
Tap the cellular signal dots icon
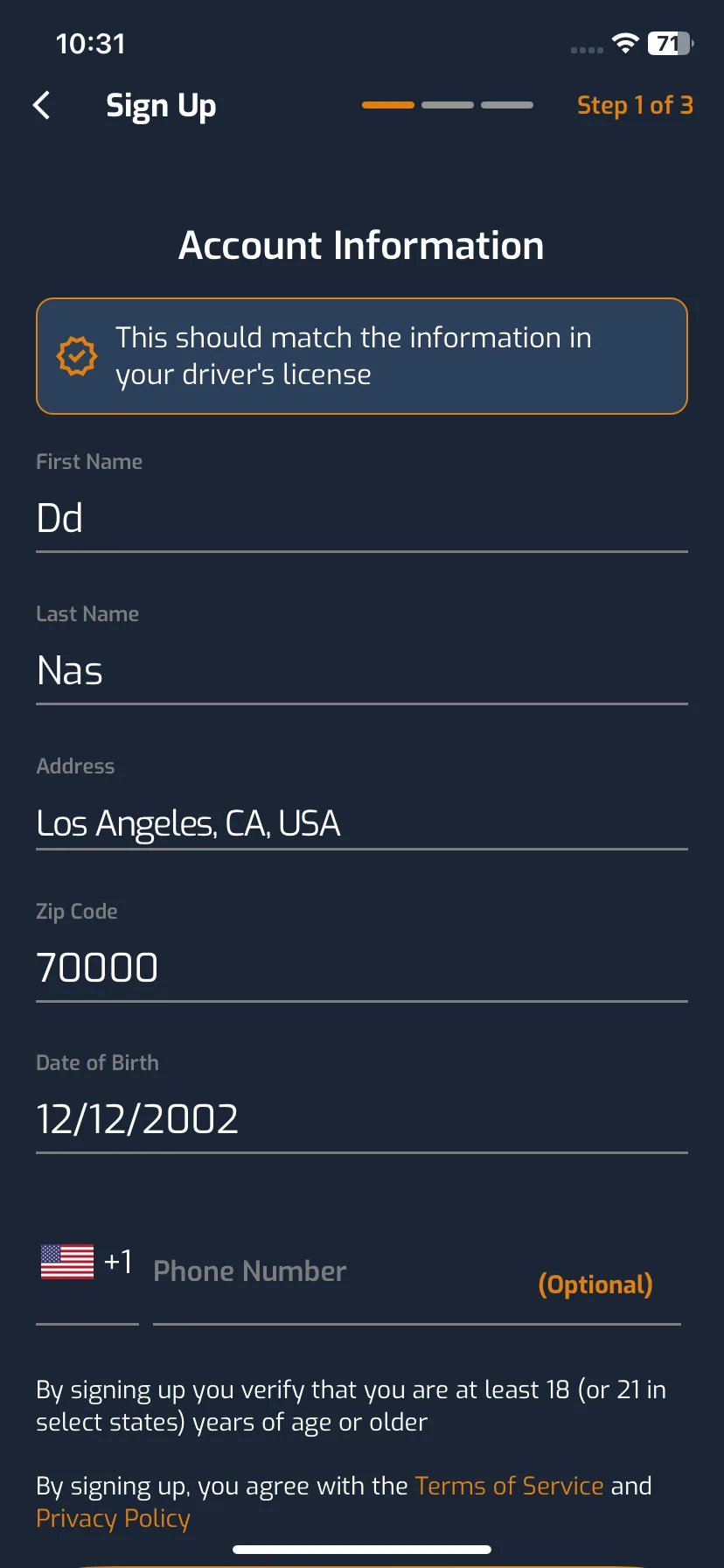[x=587, y=50]
